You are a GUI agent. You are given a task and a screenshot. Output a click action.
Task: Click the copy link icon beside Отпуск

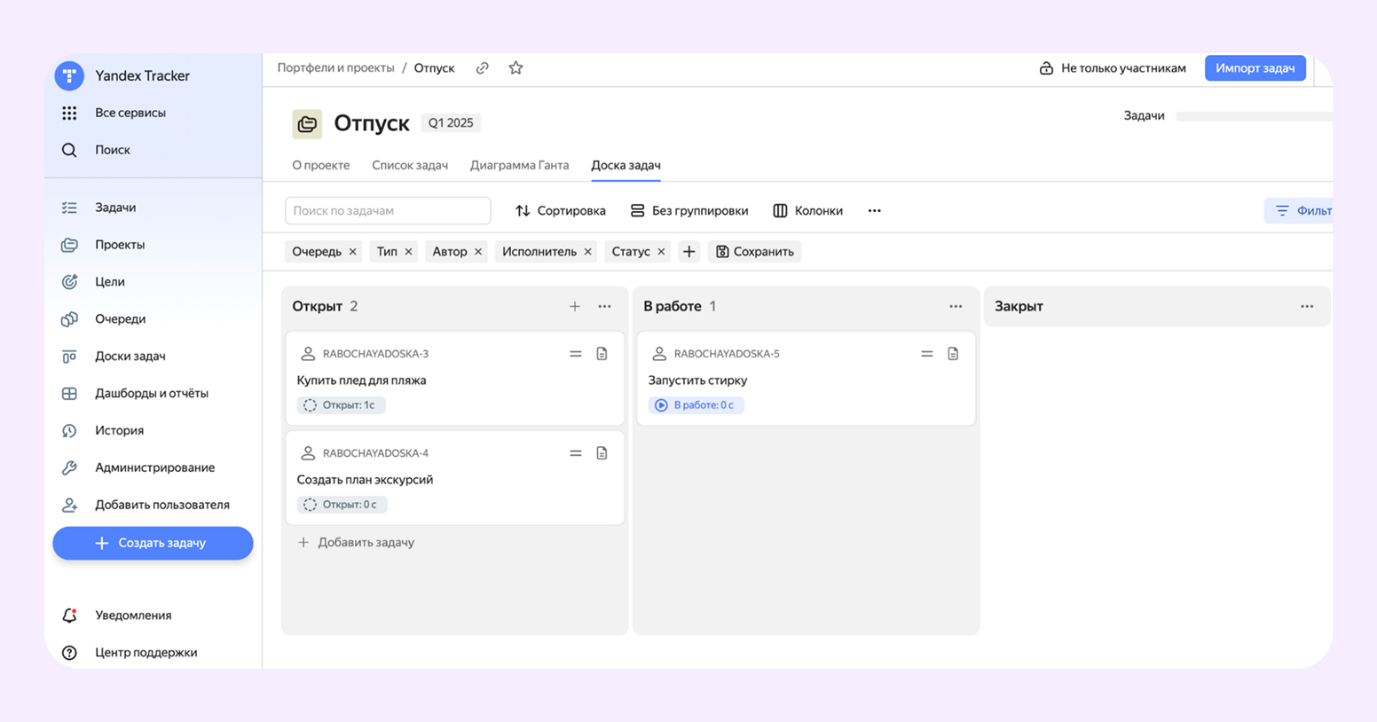[482, 68]
